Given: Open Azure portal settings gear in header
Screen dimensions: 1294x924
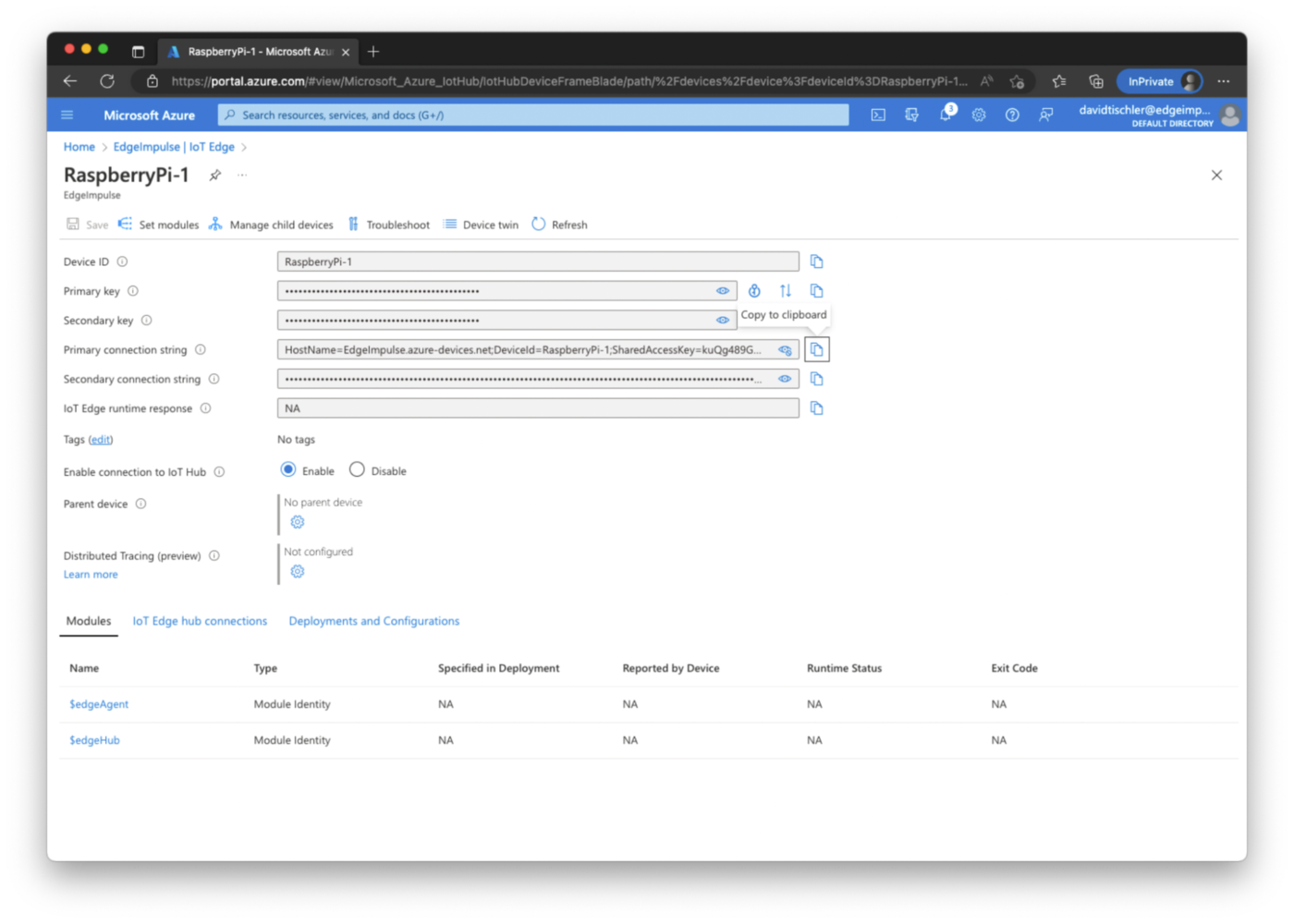Looking at the screenshot, I should pos(979,115).
